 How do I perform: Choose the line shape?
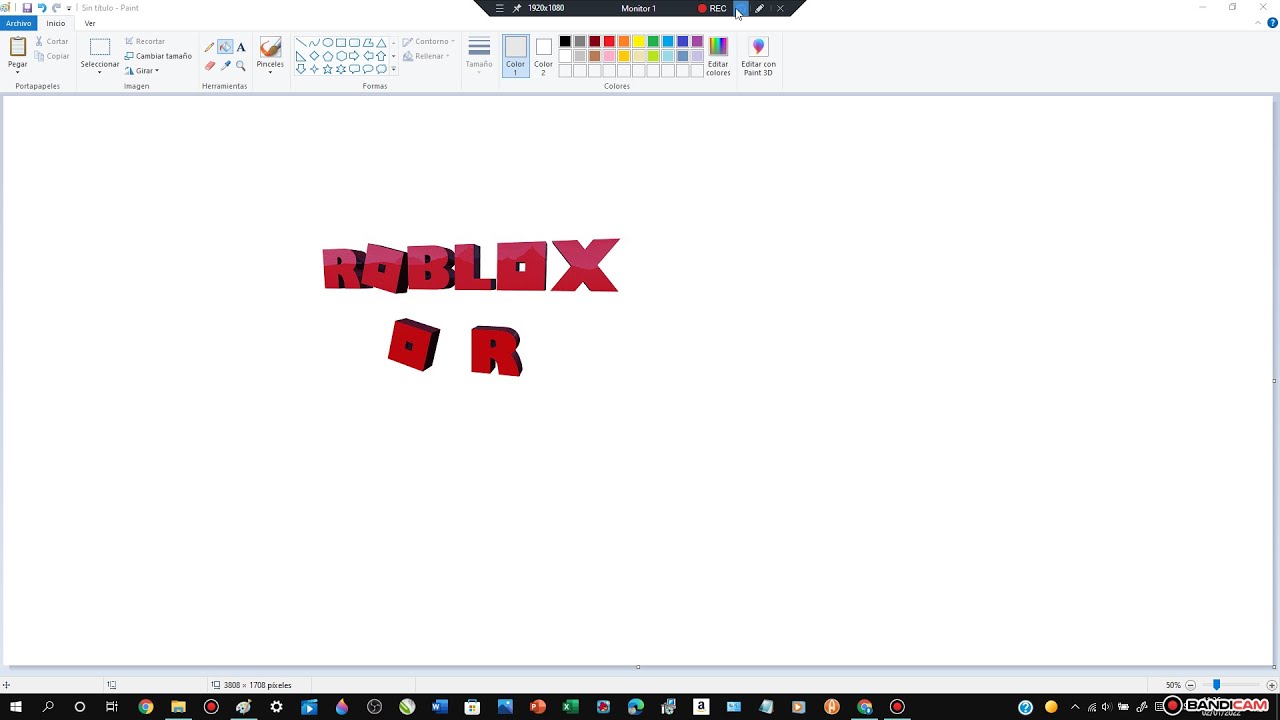coord(300,43)
